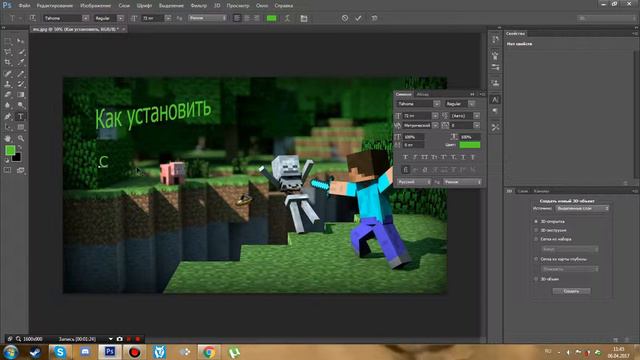Click right align text in options bar
The image size is (640, 360).
[x=257, y=18]
